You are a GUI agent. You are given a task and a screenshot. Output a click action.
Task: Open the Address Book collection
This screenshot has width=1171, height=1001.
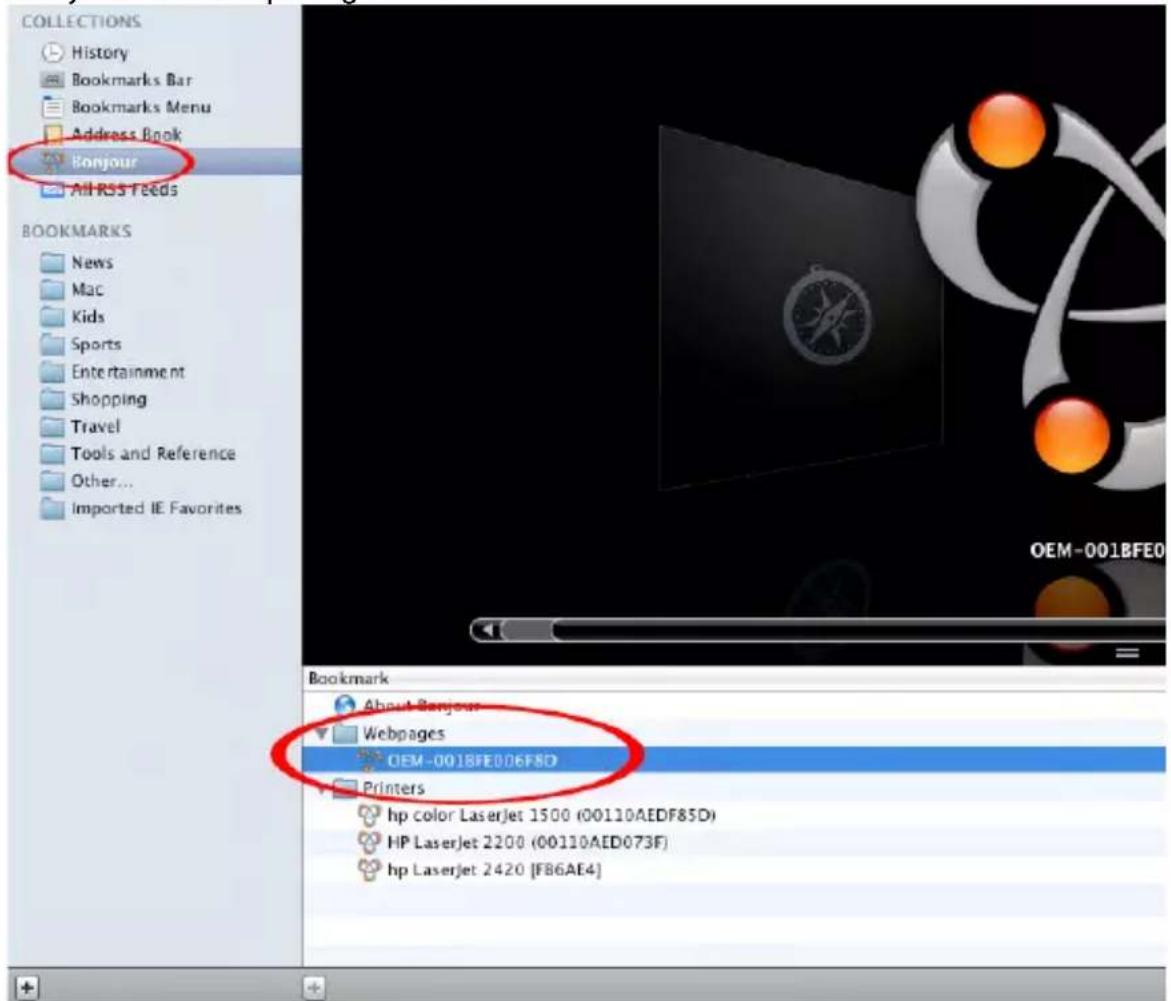[126, 134]
